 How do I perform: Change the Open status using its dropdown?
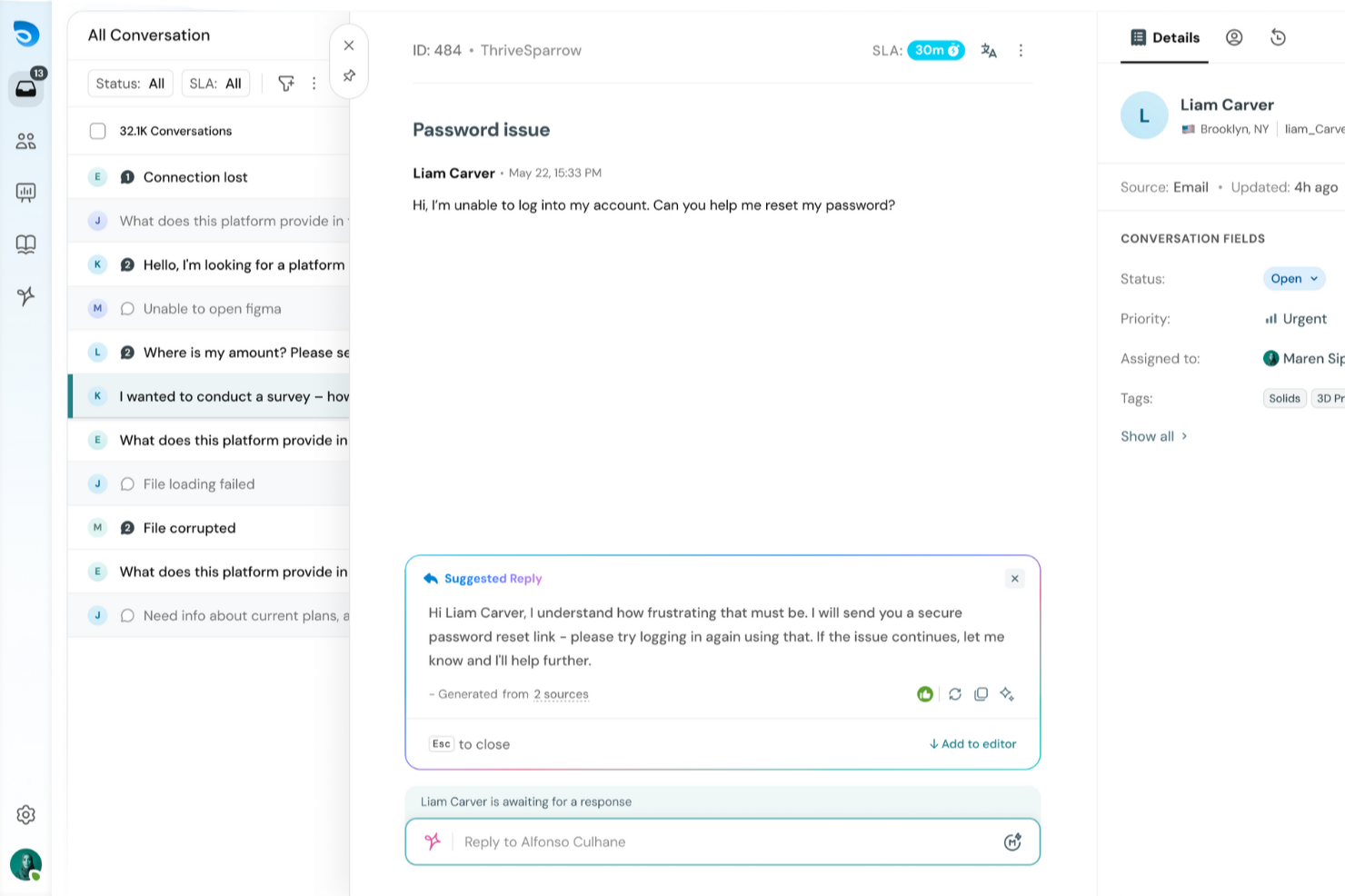click(x=1293, y=278)
